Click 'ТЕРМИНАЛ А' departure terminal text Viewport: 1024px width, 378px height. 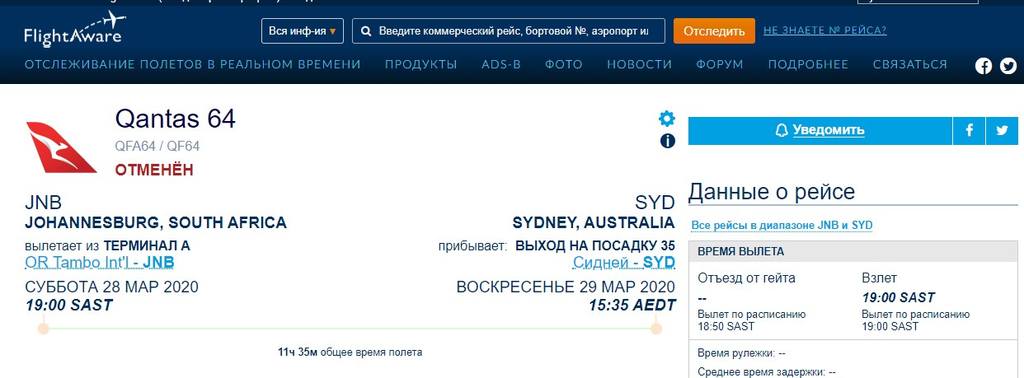click(x=147, y=246)
